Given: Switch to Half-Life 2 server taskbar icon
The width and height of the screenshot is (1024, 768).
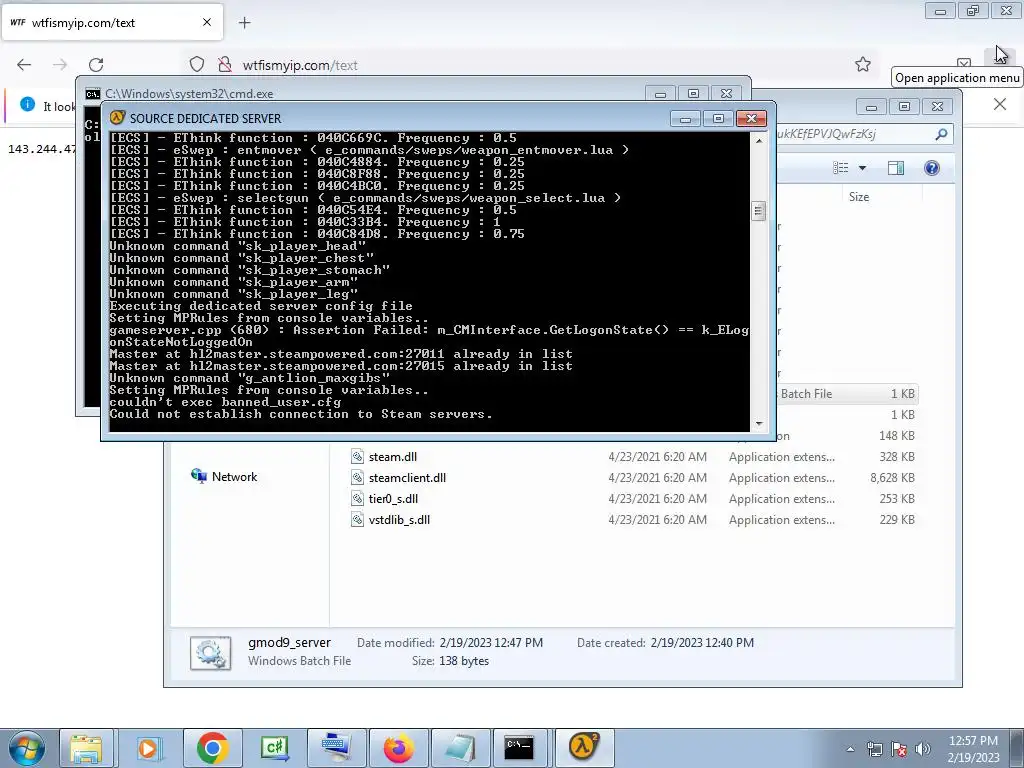Looking at the screenshot, I should 584,747.
